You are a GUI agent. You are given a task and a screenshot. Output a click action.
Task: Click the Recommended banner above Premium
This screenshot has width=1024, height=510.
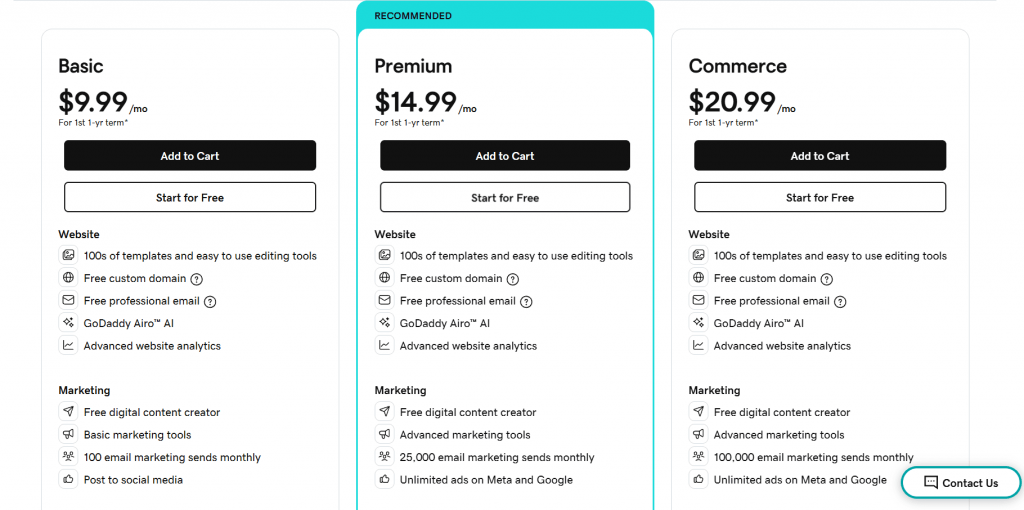pos(505,16)
